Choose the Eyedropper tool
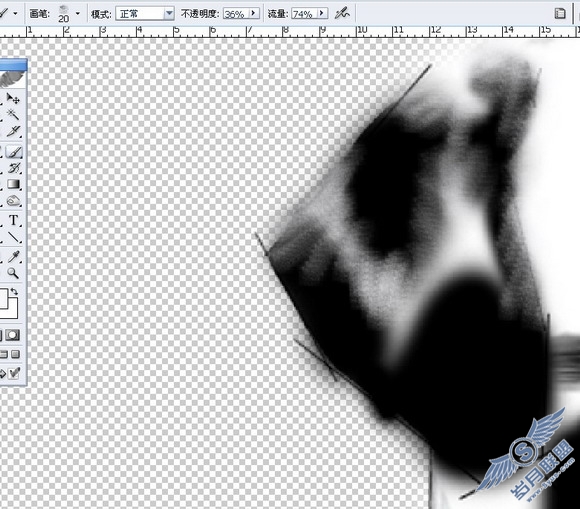The image size is (580, 509). coord(14,256)
